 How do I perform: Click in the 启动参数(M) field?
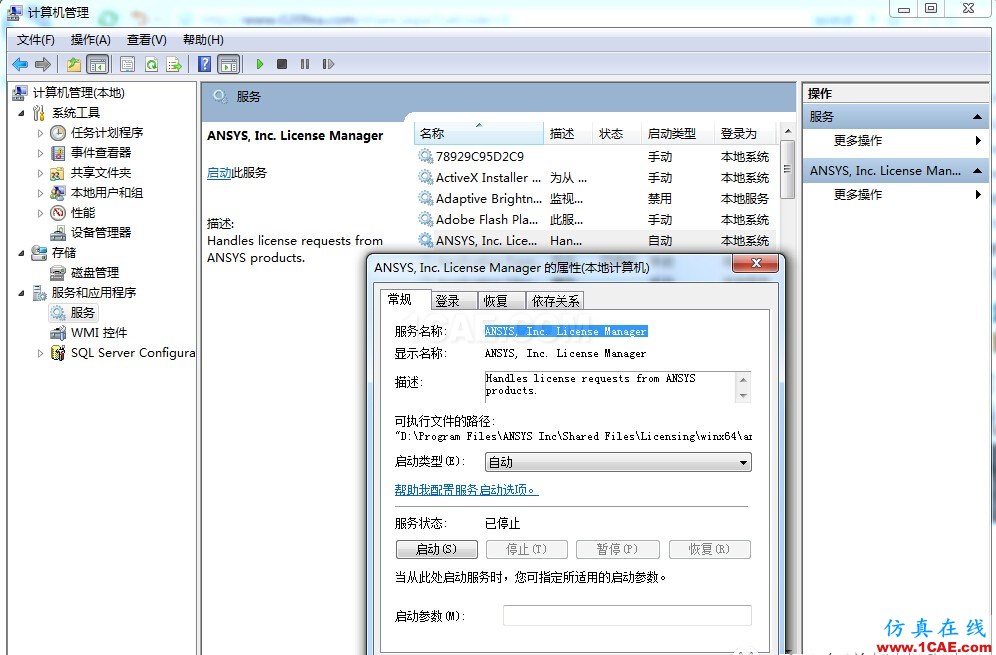coord(627,615)
